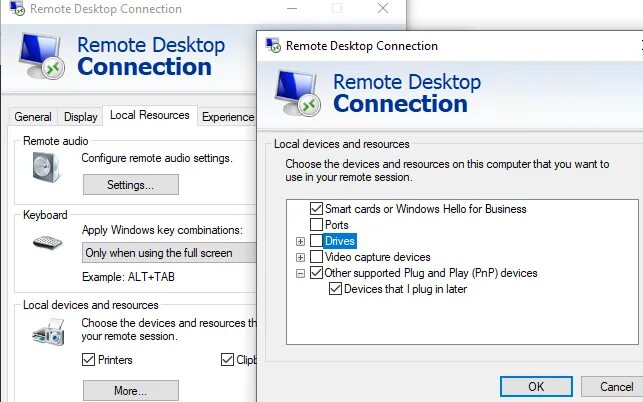Click the Remote Desktop monitor logo in back window
The height and width of the screenshot is (402, 643).
coord(41,56)
